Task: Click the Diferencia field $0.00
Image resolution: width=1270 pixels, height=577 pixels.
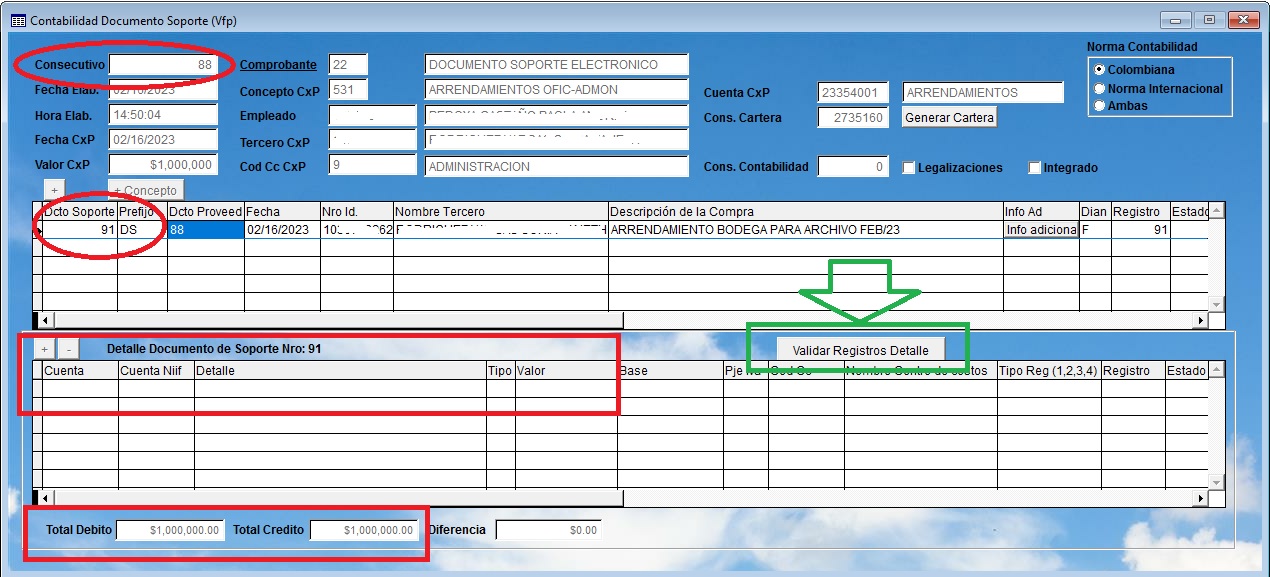Action: coord(550,530)
